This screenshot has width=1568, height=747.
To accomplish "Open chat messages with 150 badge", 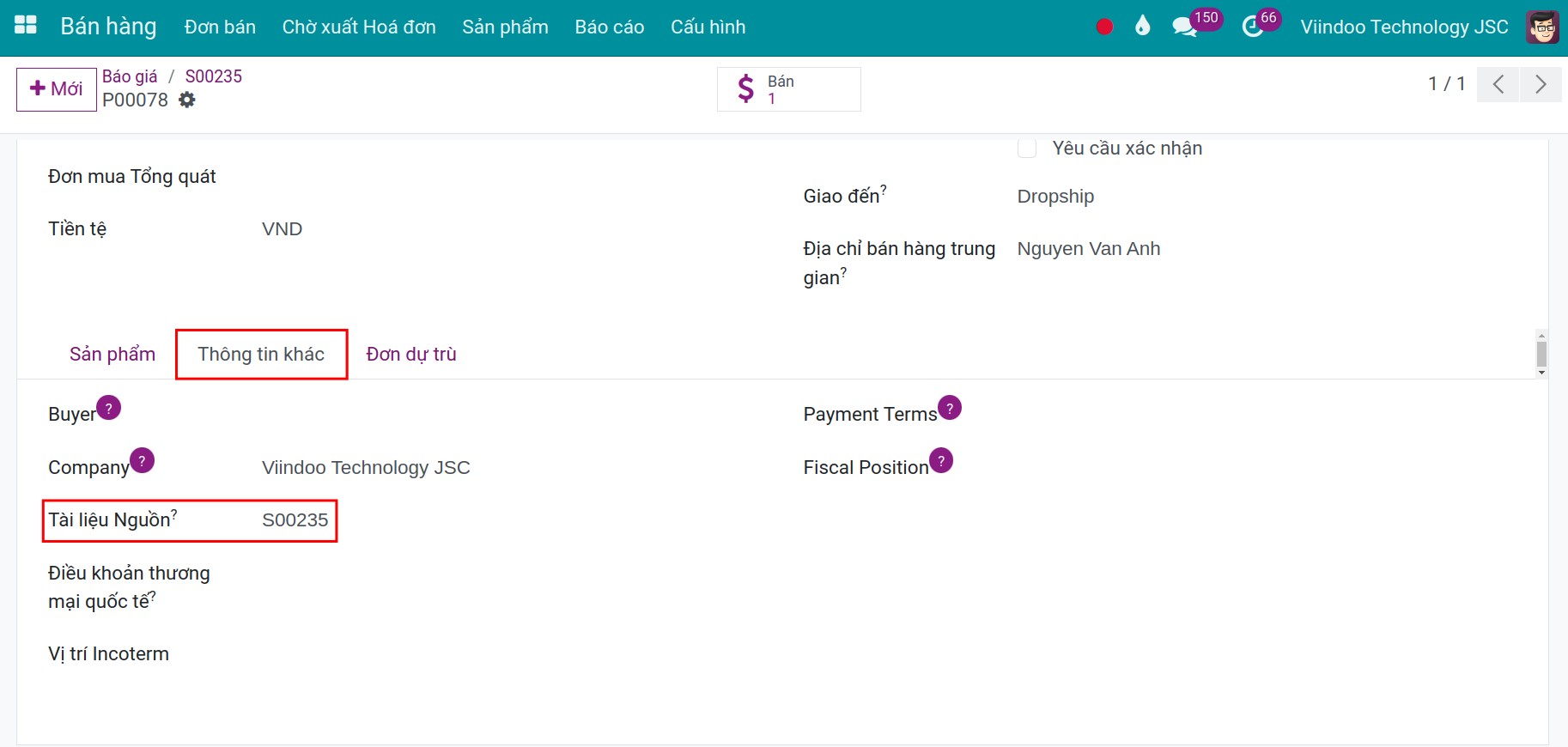I will (1196, 23).
